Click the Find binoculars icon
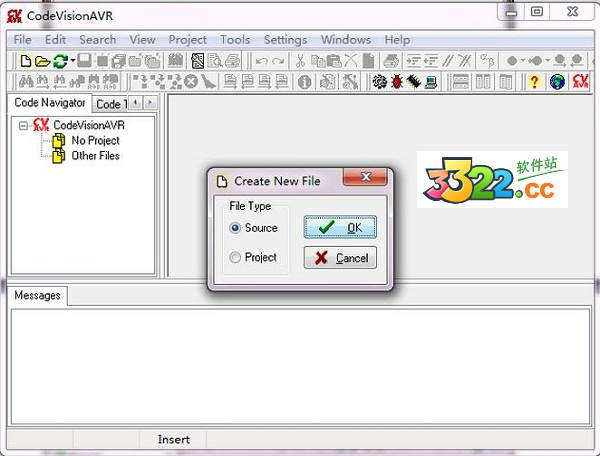600x456 pixels. 26,81
